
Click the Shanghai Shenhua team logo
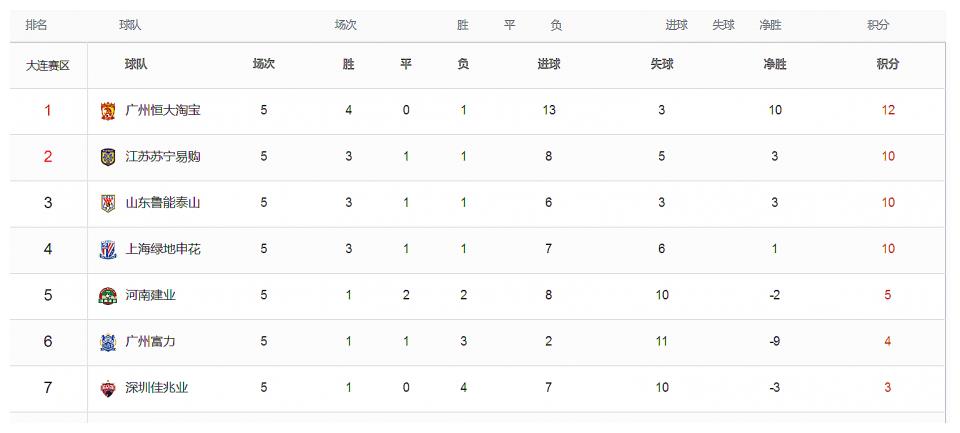(108, 250)
